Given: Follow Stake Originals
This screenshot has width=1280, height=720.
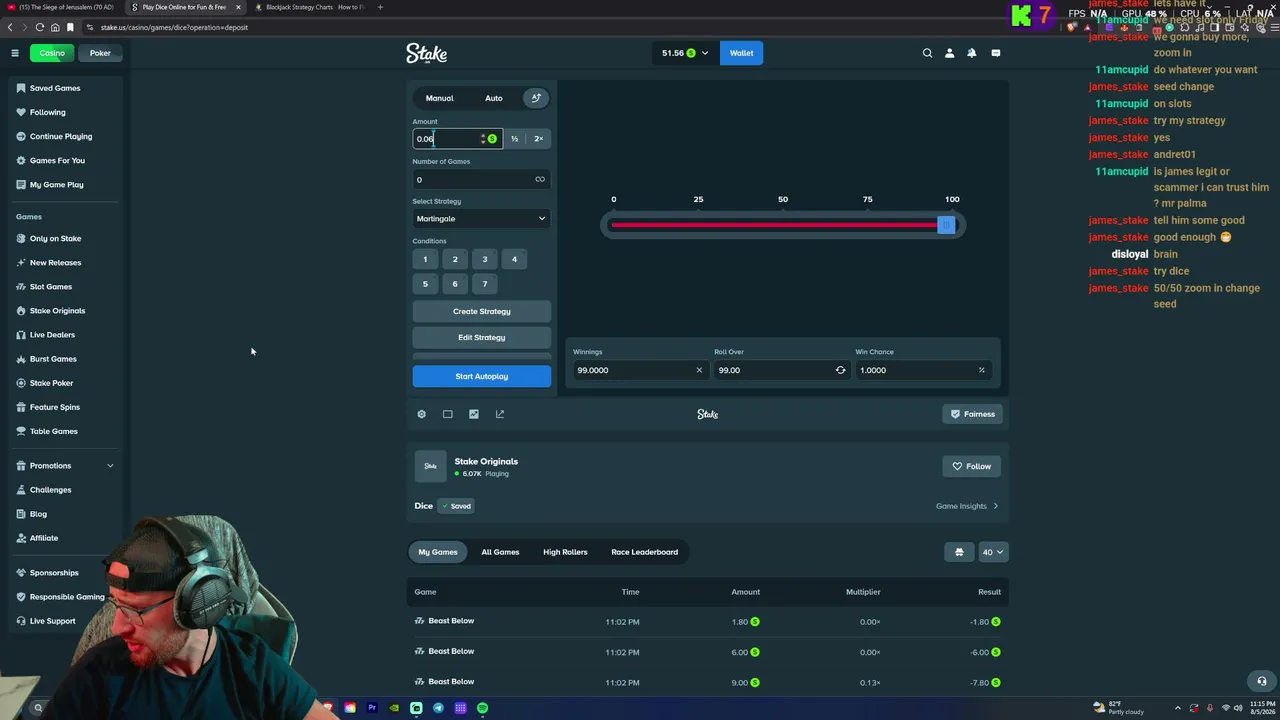Looking at the screenshot, I should (x=971, y=466).
